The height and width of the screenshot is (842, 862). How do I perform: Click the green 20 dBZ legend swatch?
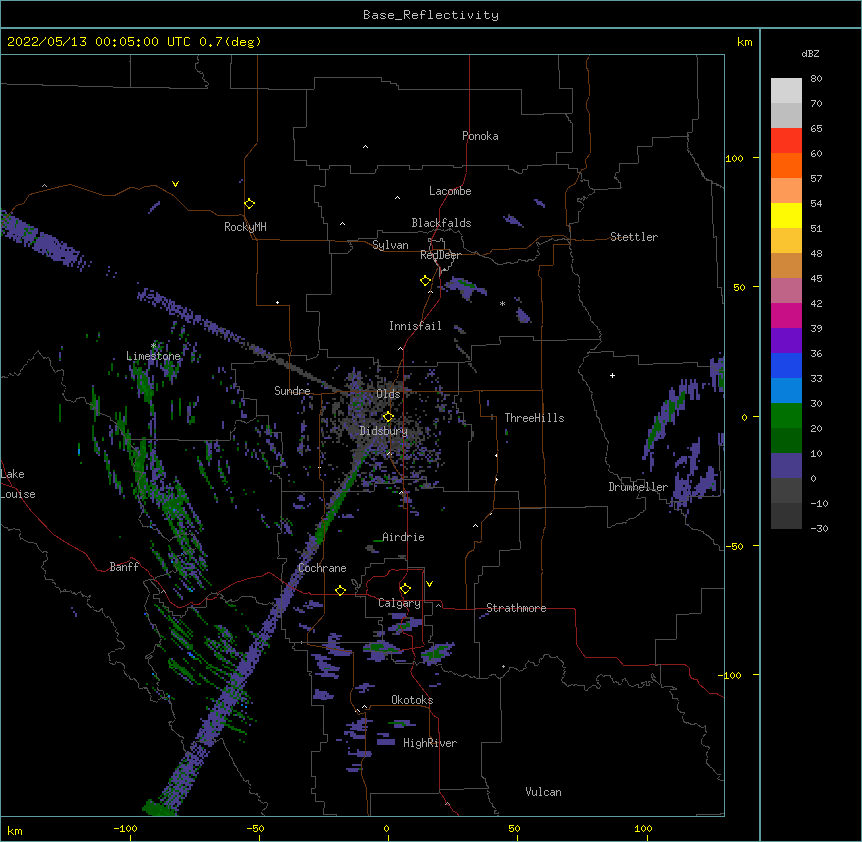[x=786, y=416]
